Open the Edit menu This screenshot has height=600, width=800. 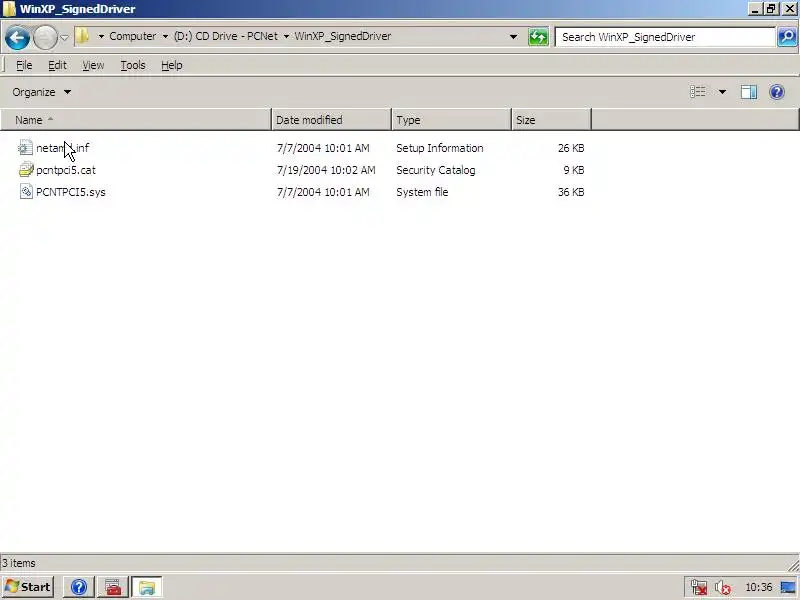tap(57, 65)
